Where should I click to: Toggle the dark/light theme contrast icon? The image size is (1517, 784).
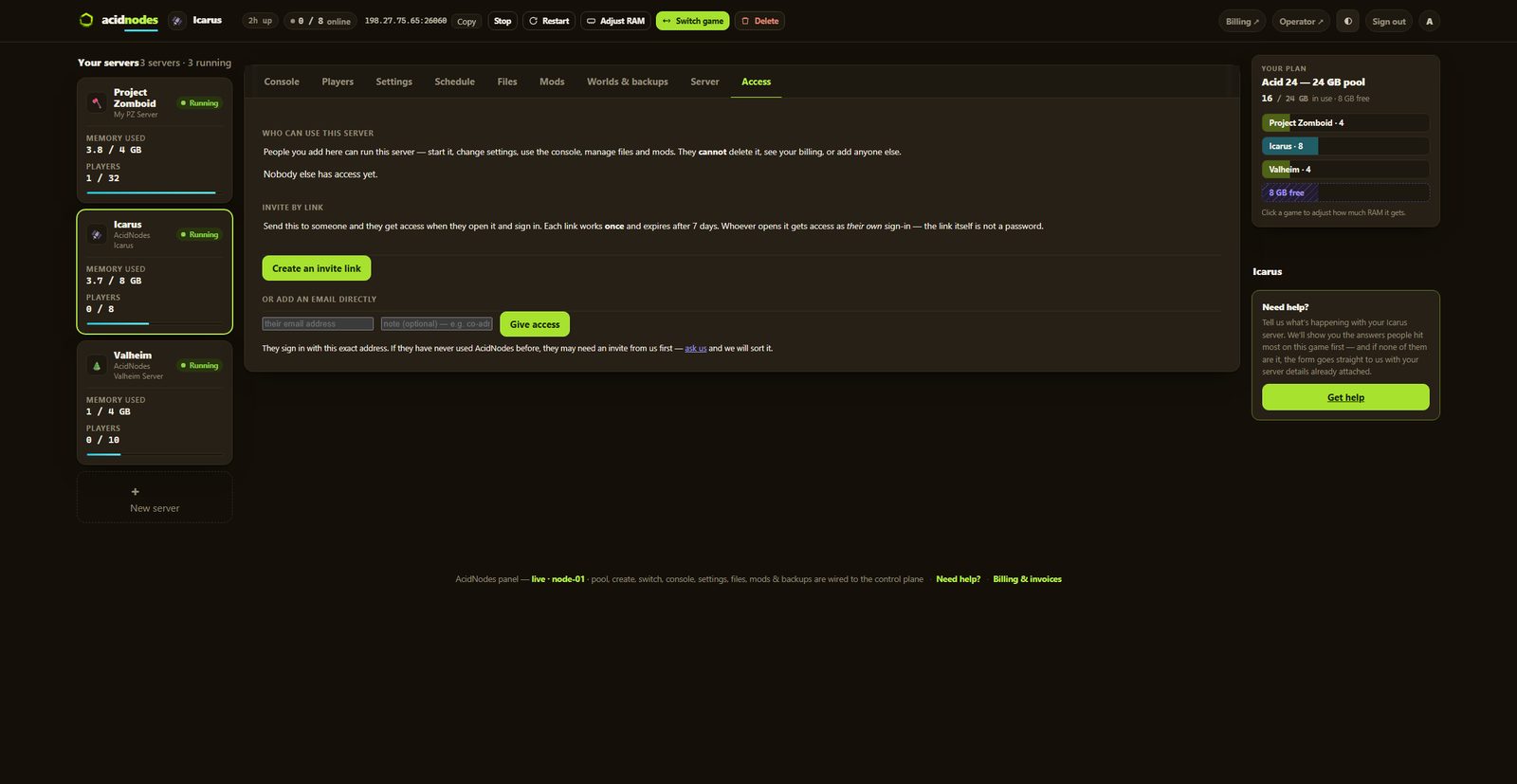[x=1347, y=21]
